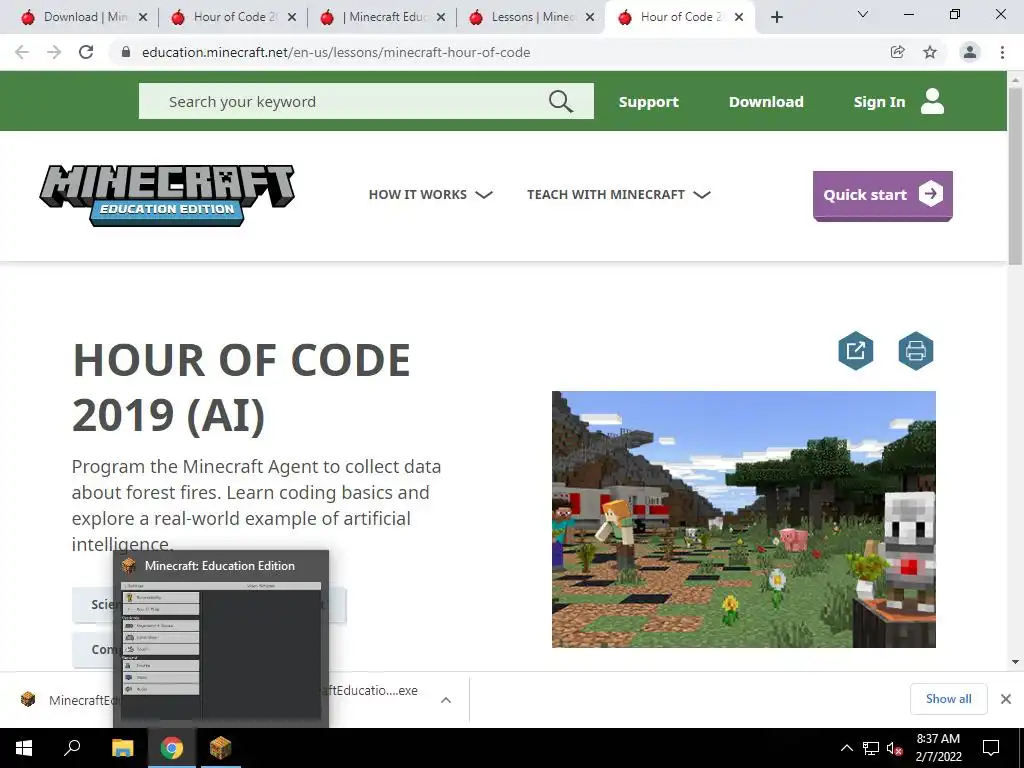Open the notification center icon
Viewport: 1024px width, 768px height.
tap(991, 748)
